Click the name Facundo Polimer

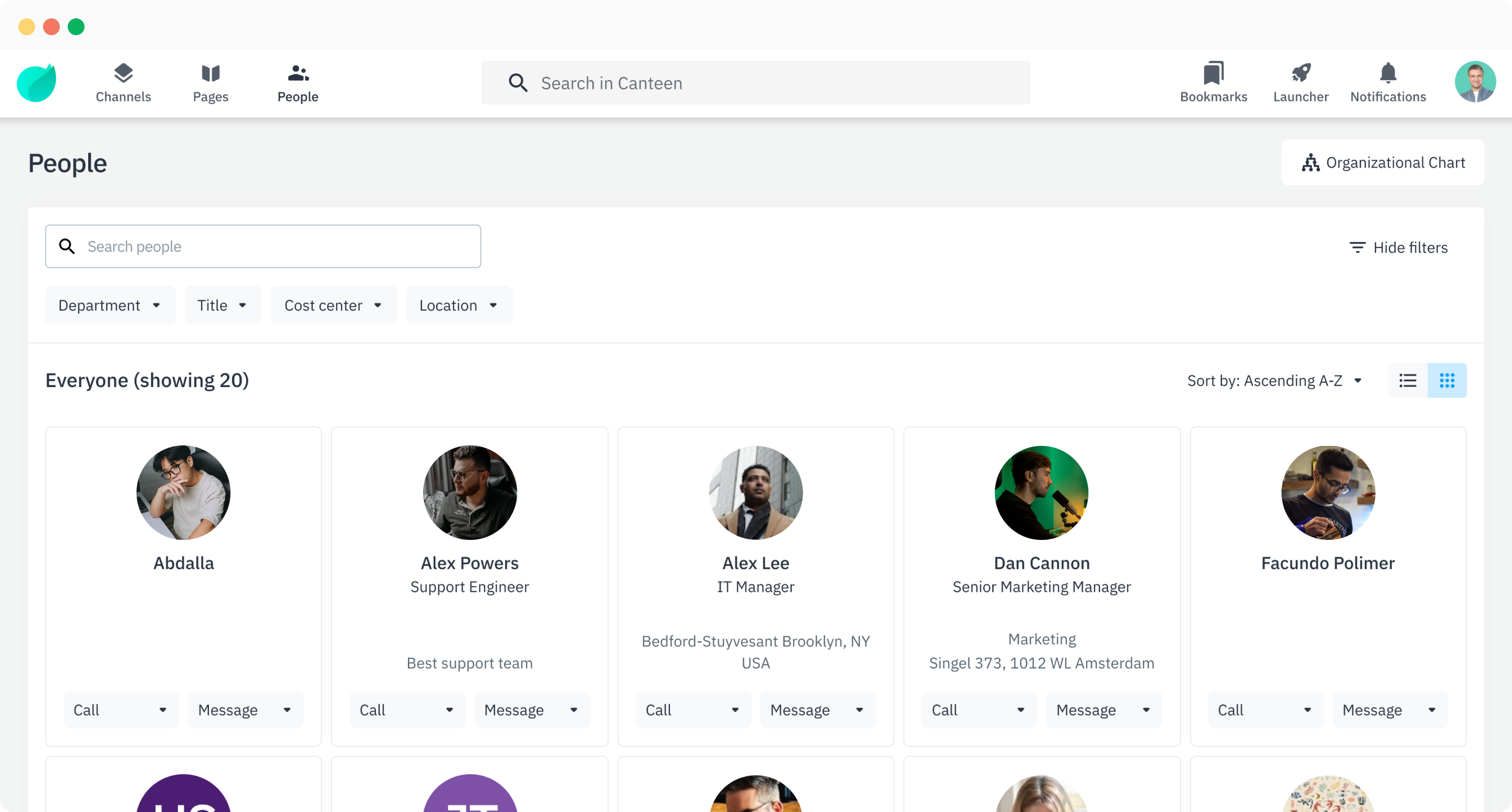coord(1328,563)
